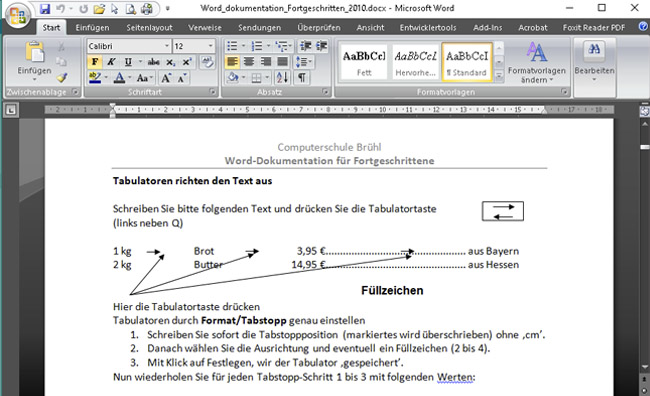Apply the Standard style
Screen dimensions: 650x396
tap(467, 62)
